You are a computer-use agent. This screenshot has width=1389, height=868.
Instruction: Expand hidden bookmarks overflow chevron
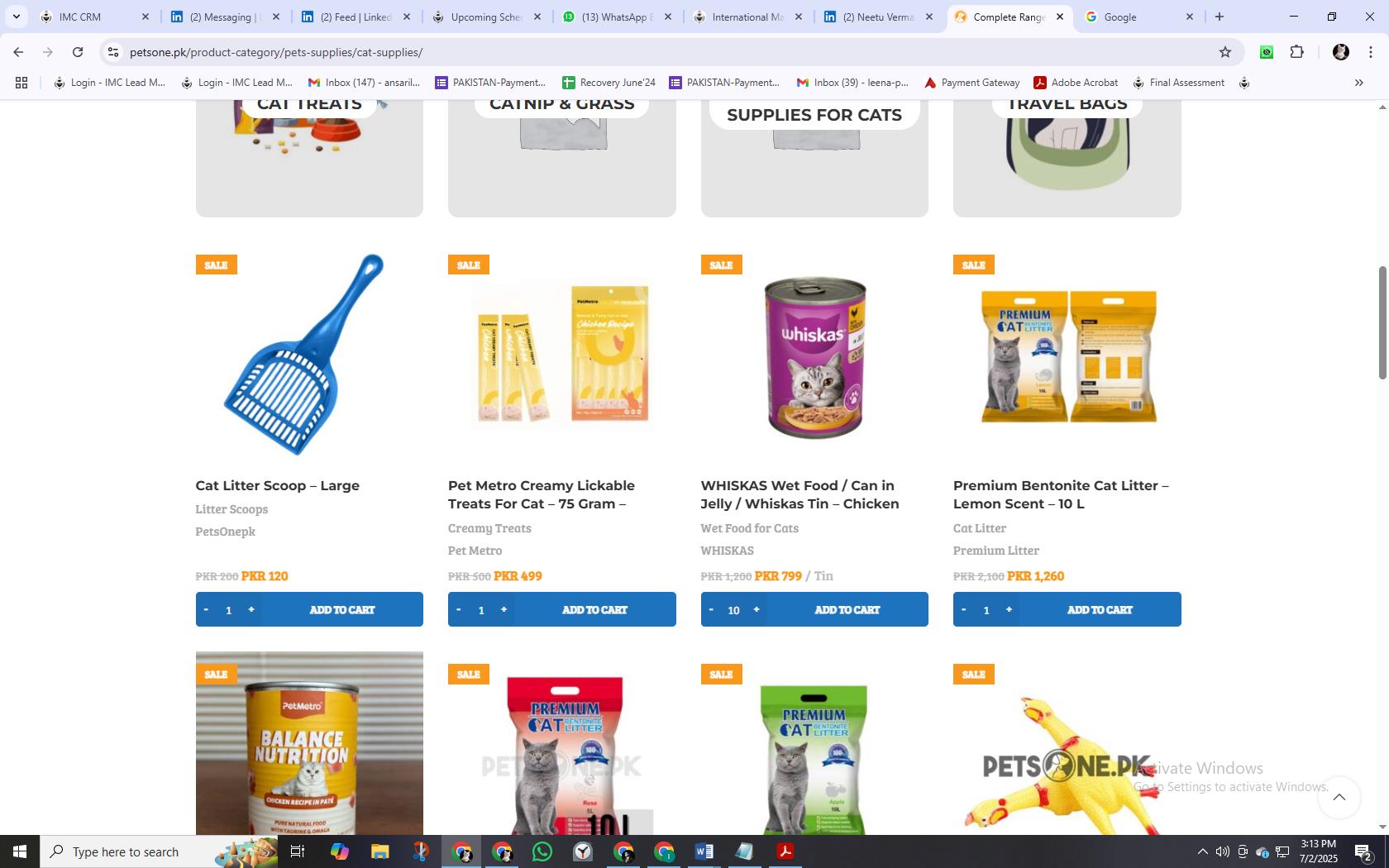(x=1358, y=83)
